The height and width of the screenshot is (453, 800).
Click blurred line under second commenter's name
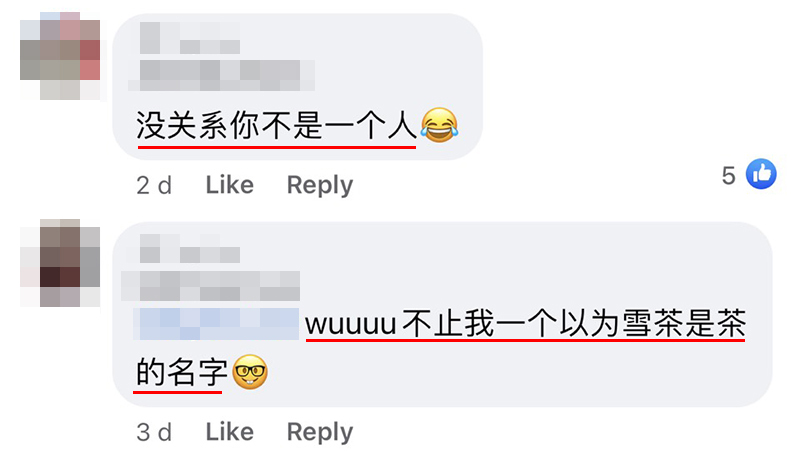click(211, 286)
